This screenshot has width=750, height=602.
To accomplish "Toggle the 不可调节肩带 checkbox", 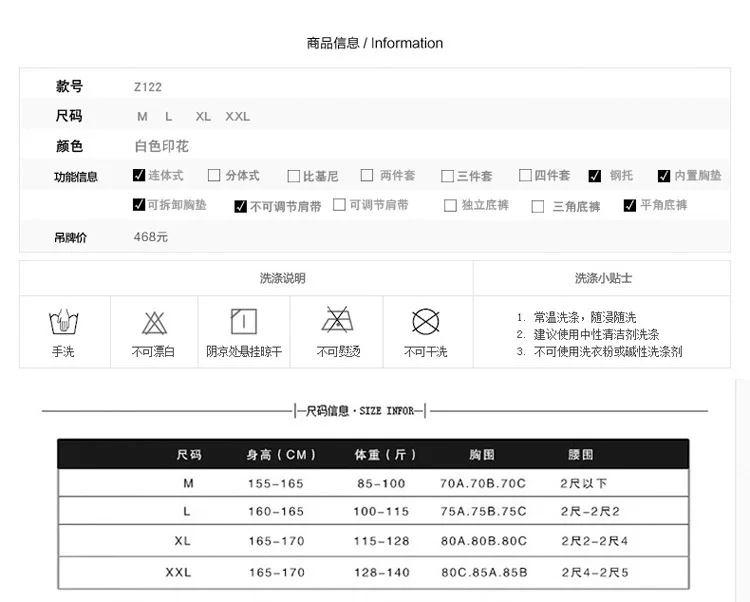I will tap(240, 207).
